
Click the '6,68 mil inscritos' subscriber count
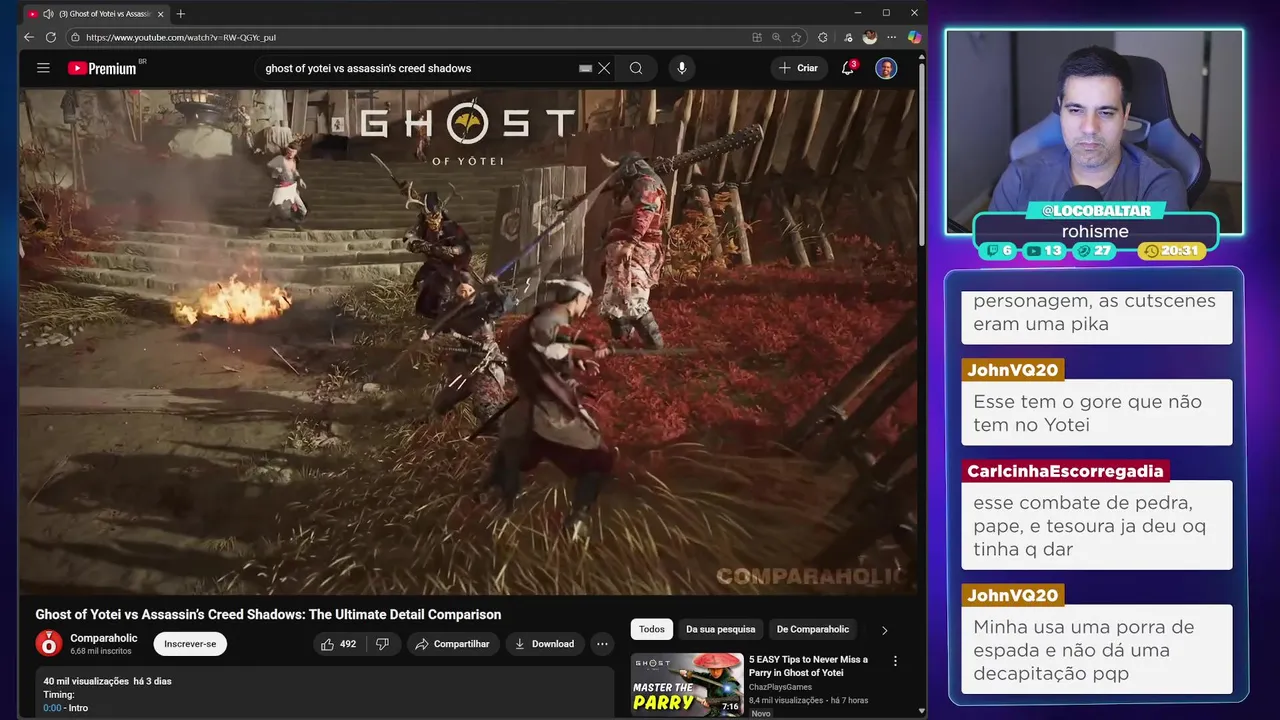click(101, 651)
